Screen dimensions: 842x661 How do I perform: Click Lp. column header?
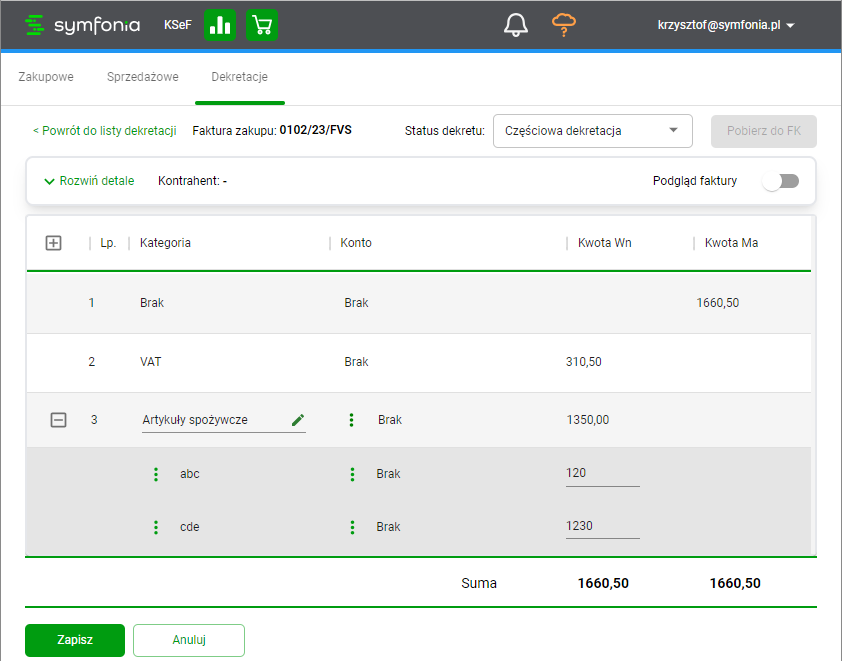pyautogui.click(x=108, y=243)
